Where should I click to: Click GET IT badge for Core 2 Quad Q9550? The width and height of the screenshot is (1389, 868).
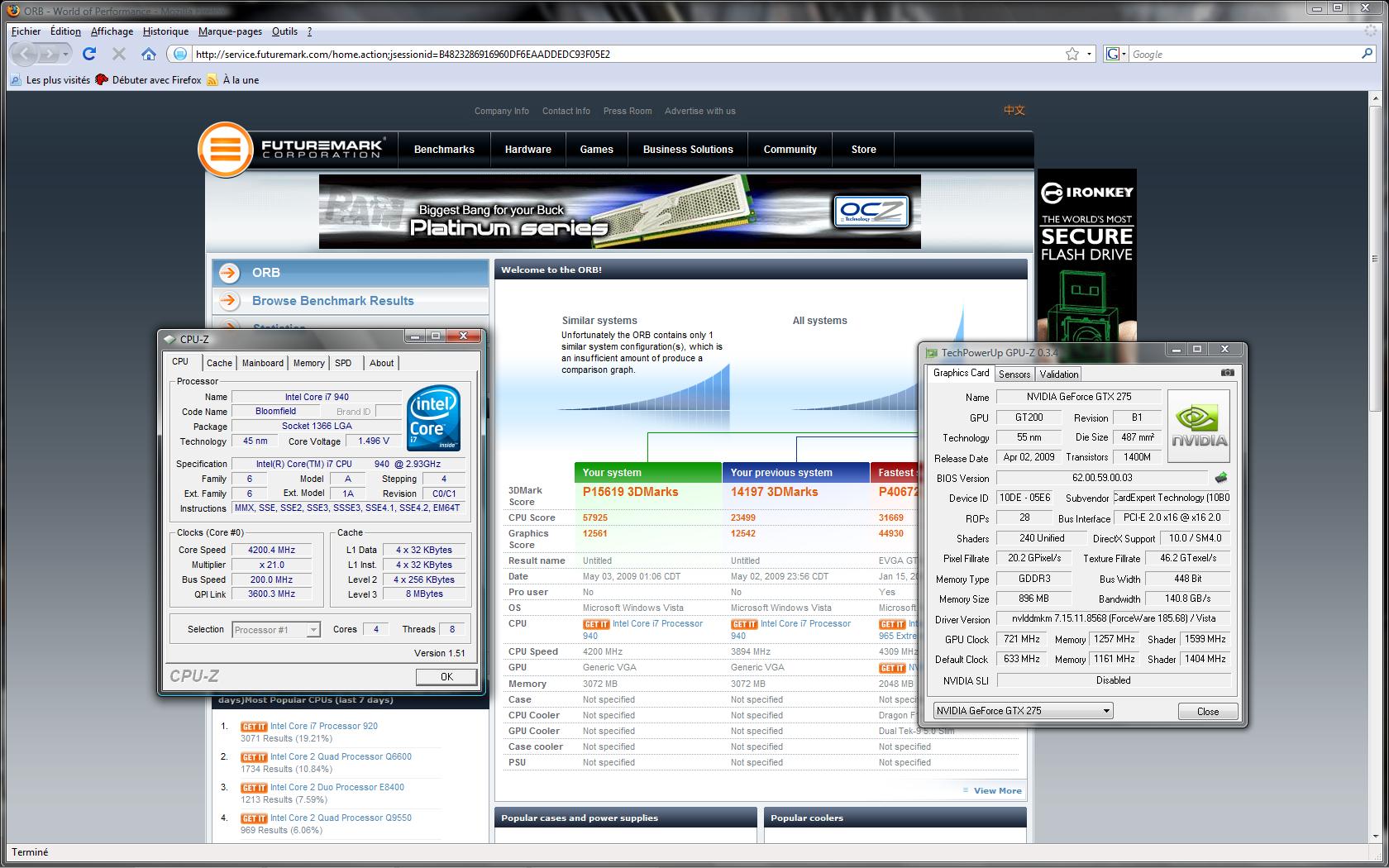[254, 818]
